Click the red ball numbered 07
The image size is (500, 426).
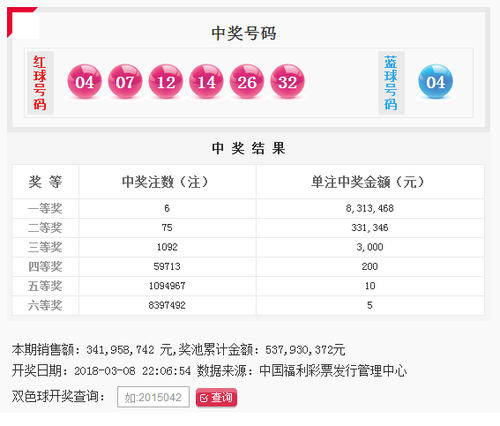click(x=125, y=82)
